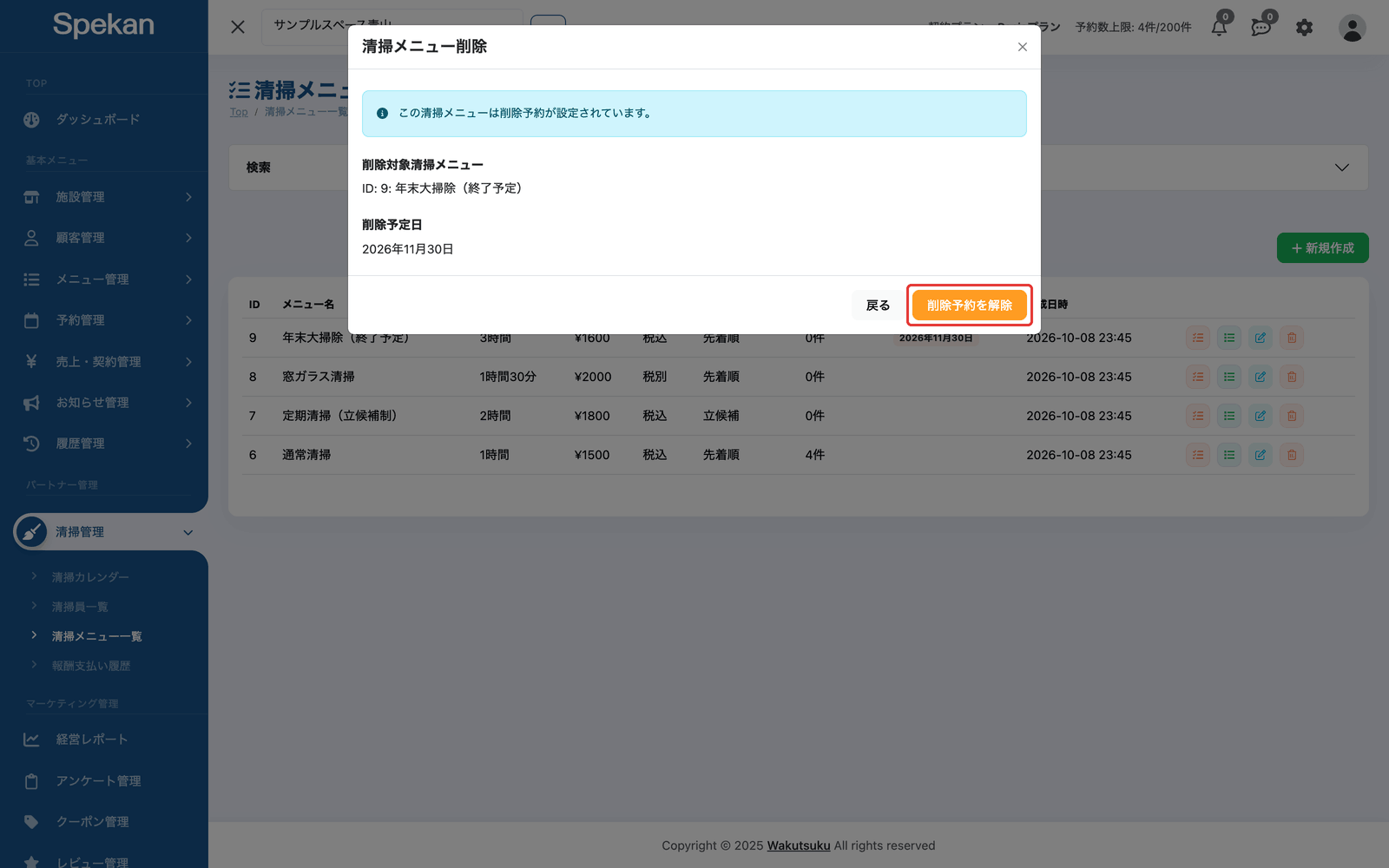Click the 定期清掃（立候補制） menu name cell
The width and height of the screenshot is (1389, 868).
tap(339, 416)
